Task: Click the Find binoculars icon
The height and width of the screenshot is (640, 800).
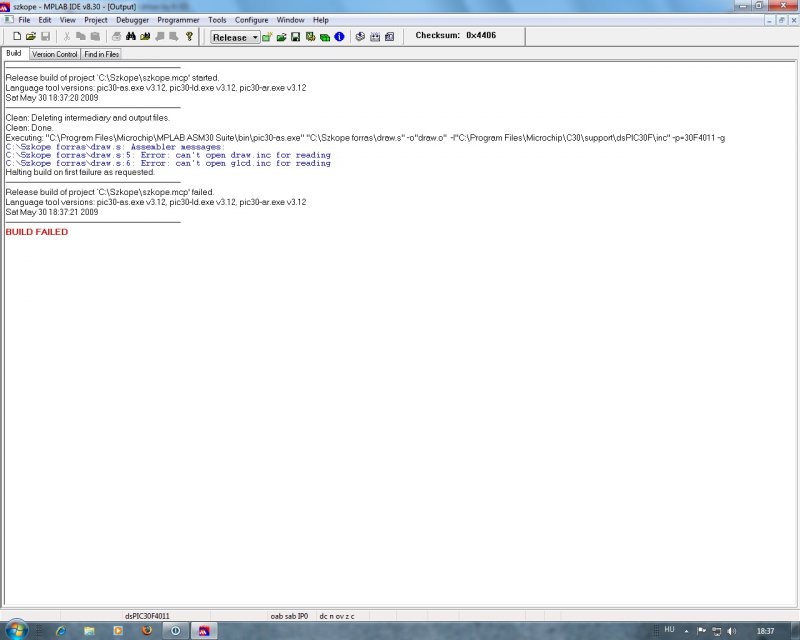Action: click(x=131, y=36)
